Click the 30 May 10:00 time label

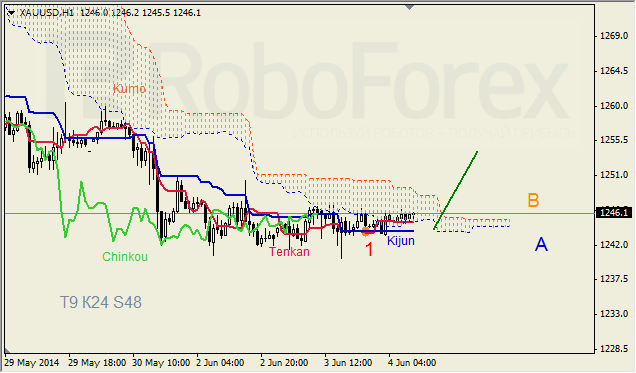(x=161, y=362)
